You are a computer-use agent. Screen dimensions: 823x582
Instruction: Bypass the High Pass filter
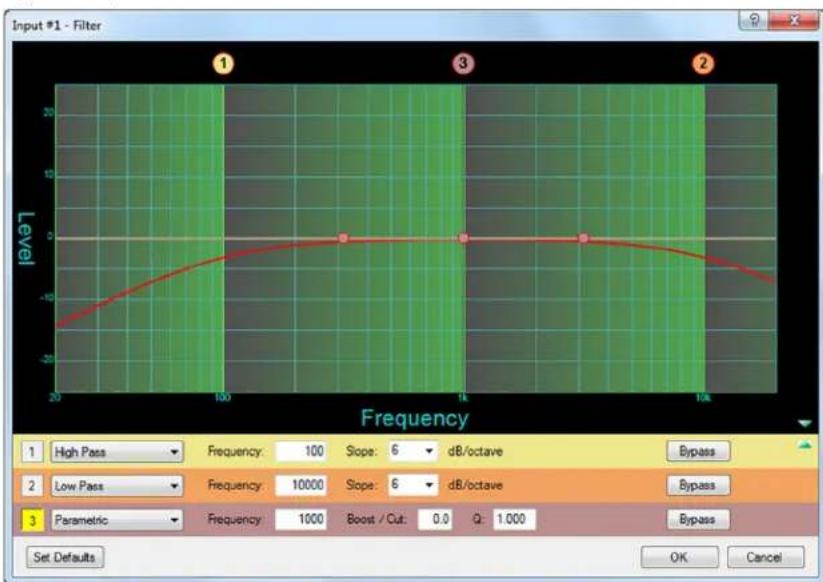[698, 451]
